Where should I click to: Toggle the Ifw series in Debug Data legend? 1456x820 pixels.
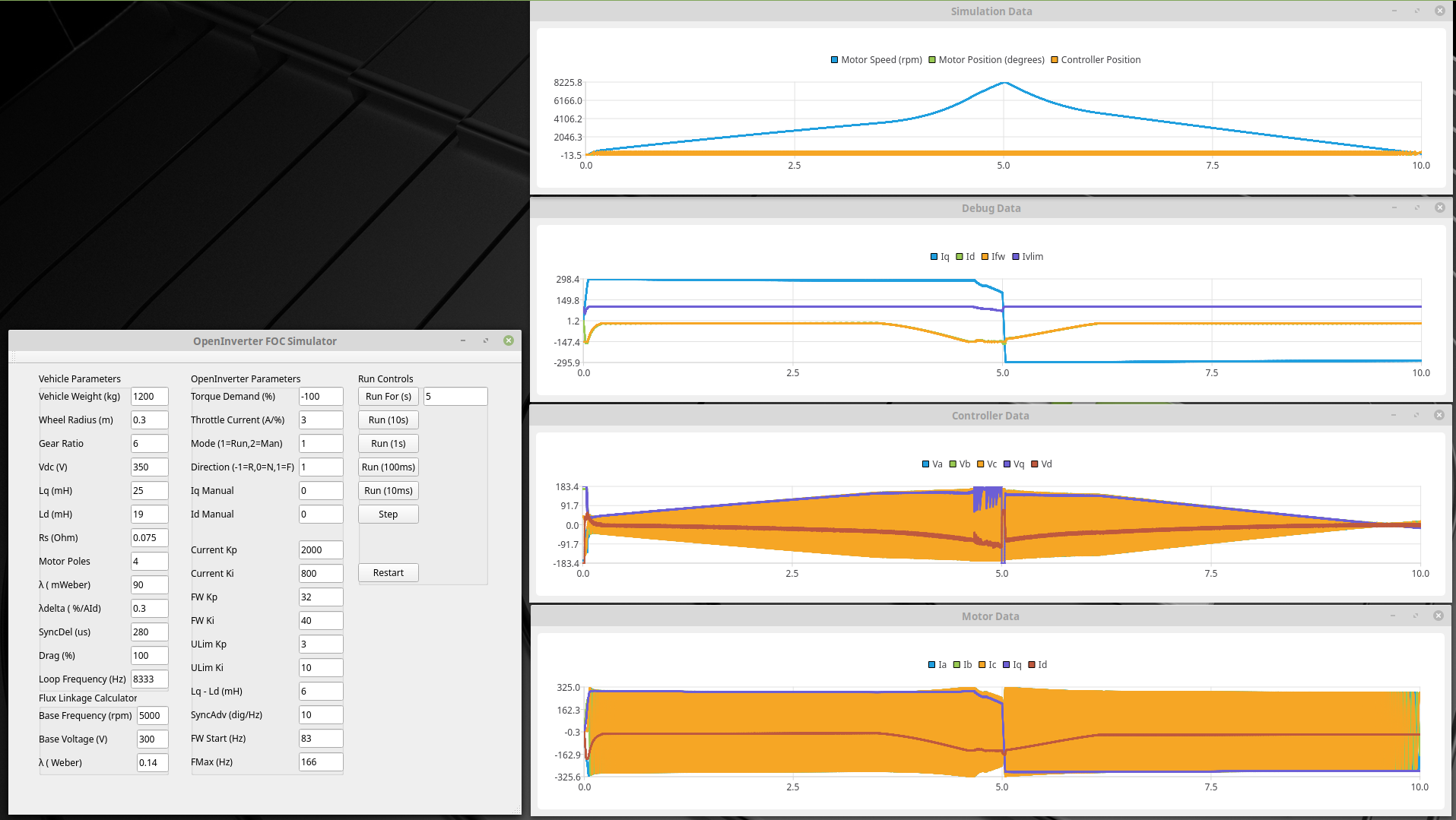tap(985, 257)
